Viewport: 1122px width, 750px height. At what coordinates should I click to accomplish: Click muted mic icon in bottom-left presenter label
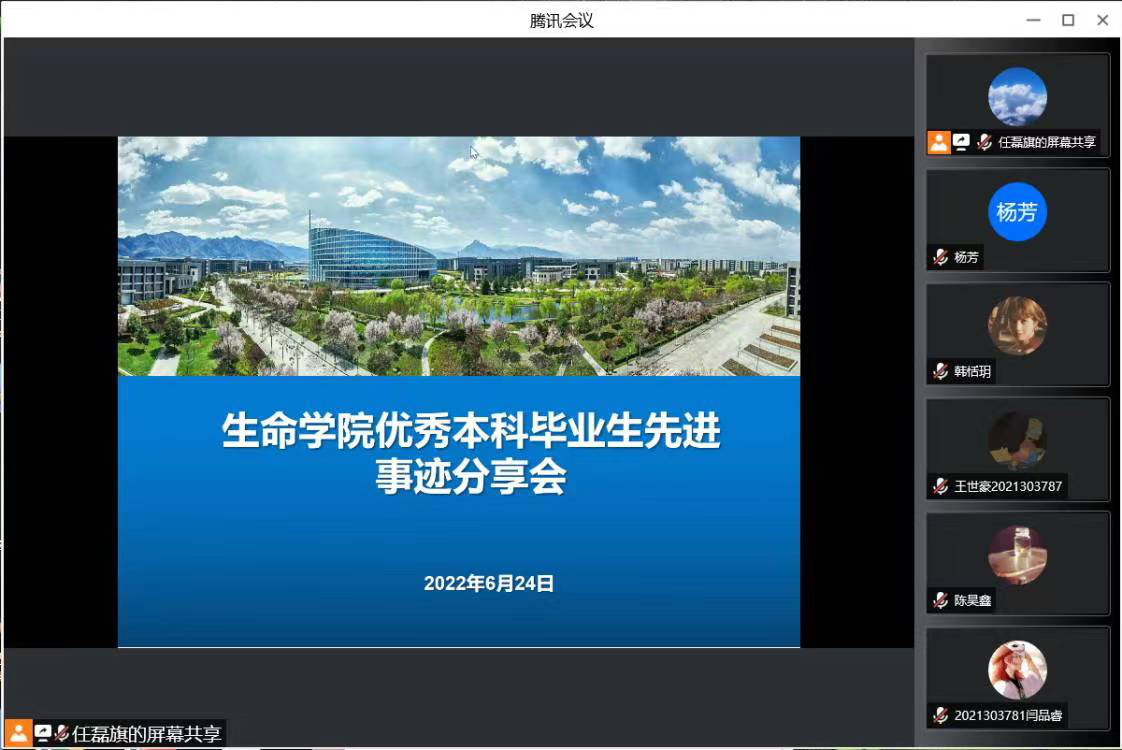point(62,733)
